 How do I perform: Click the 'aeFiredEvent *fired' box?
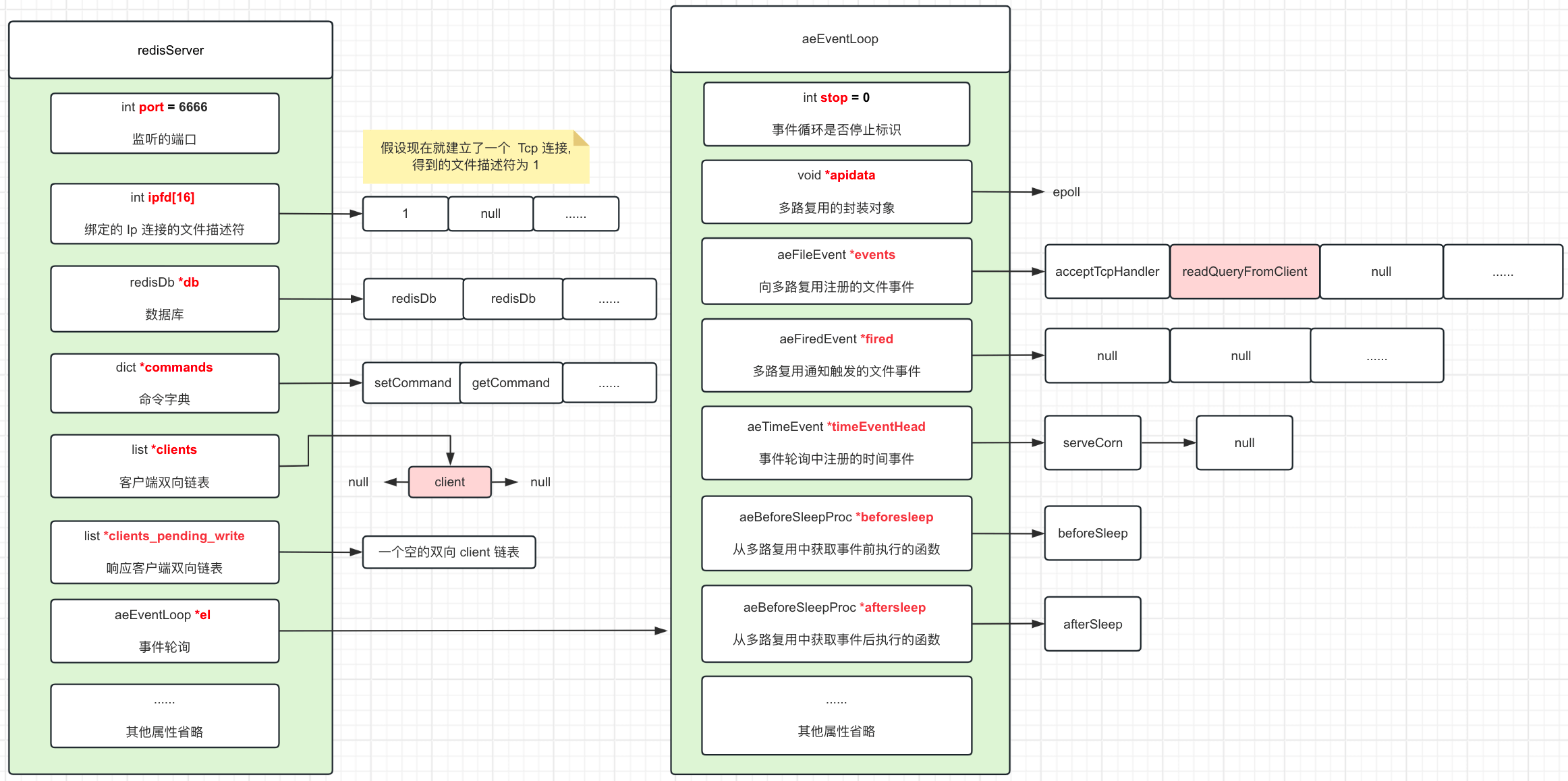tap(837, 355)
